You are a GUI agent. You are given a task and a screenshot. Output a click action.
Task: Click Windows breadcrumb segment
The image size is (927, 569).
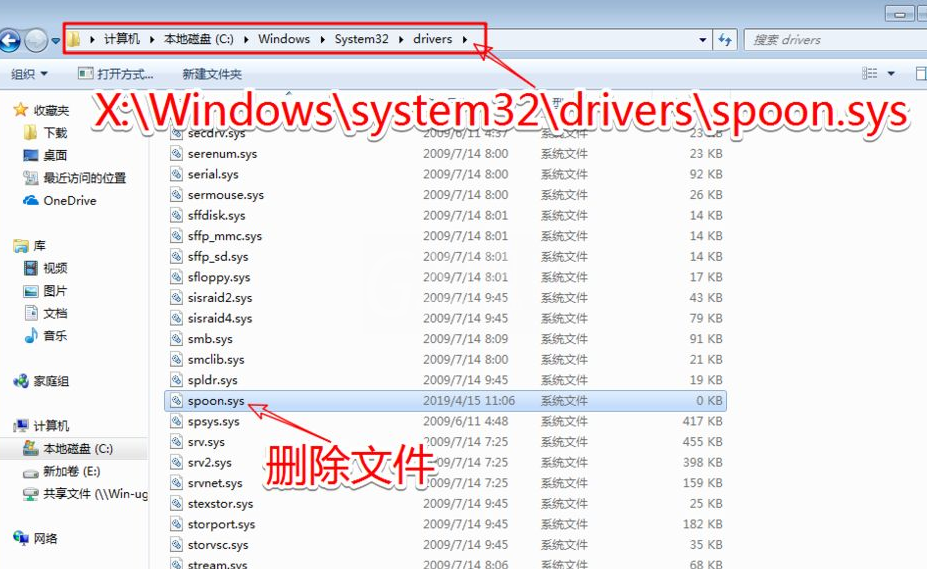284,39
